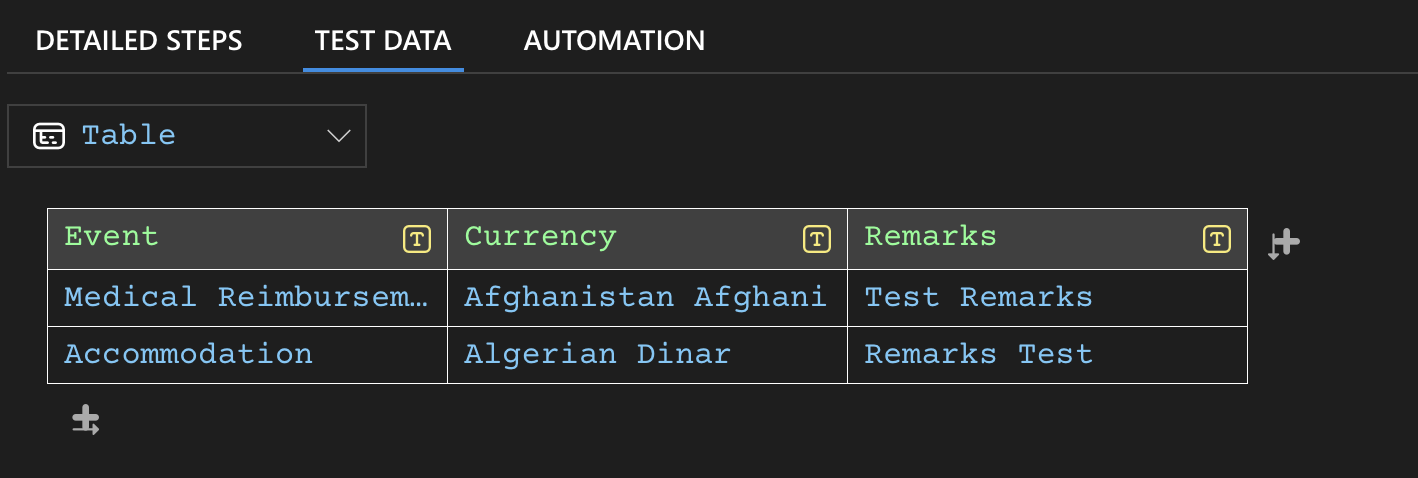Click the Remarks column header
The width and height of the screenshot is (1418, 478).
931,237
